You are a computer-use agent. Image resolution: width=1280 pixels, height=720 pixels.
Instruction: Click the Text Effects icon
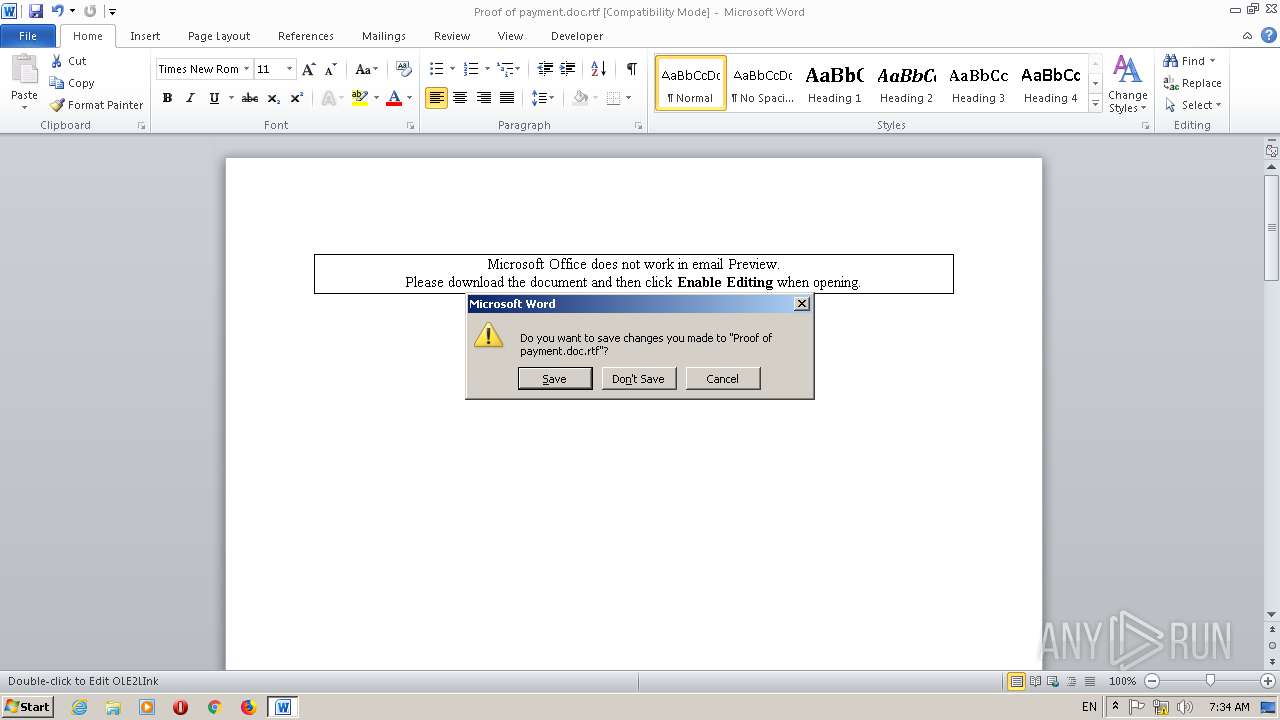pyautogui.click(x=329, y=98)
